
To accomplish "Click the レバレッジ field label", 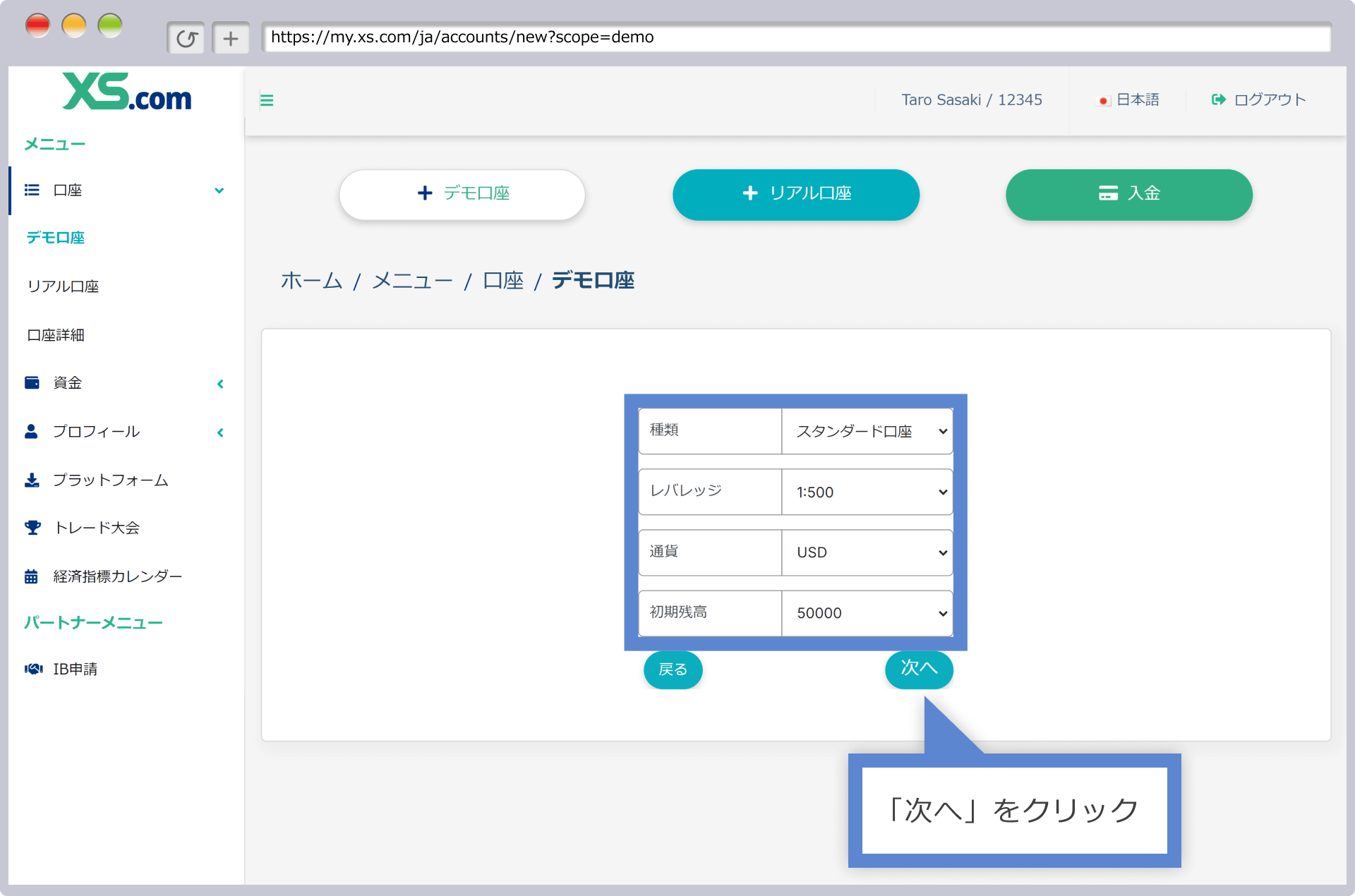I will pyautogui.click(x=686, y=490).
